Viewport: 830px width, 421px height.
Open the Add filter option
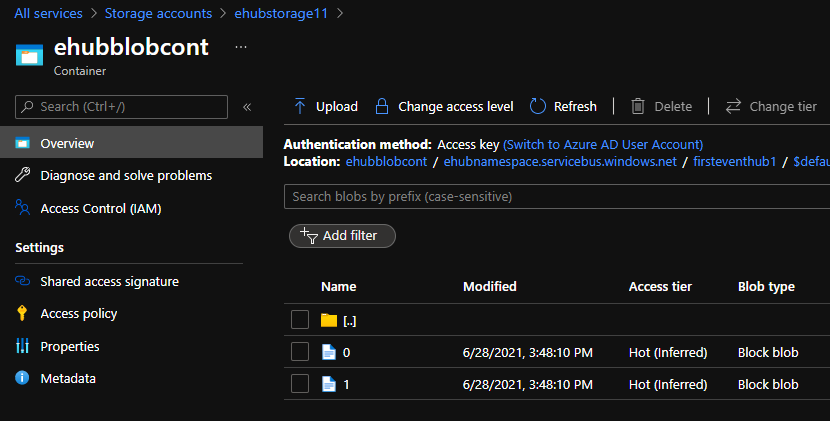342,236
